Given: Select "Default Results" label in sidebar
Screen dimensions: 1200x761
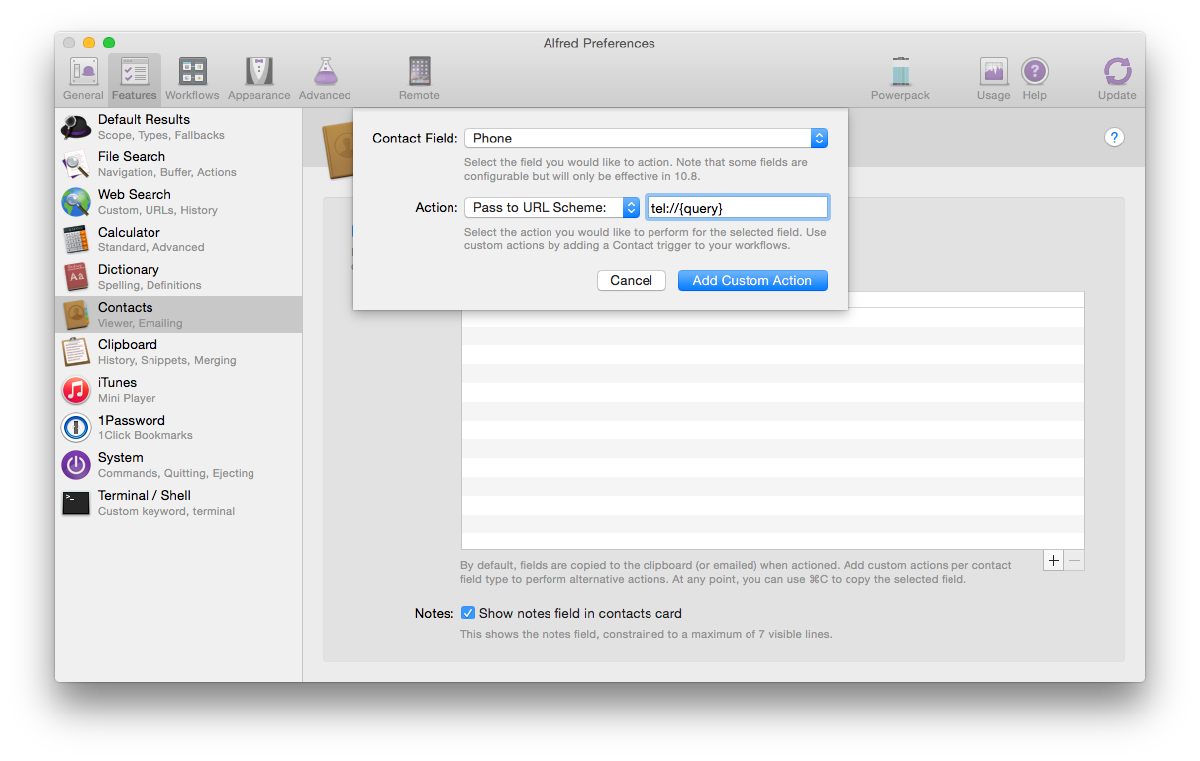Looking at the screenshot, I should (x=144, y=119).
